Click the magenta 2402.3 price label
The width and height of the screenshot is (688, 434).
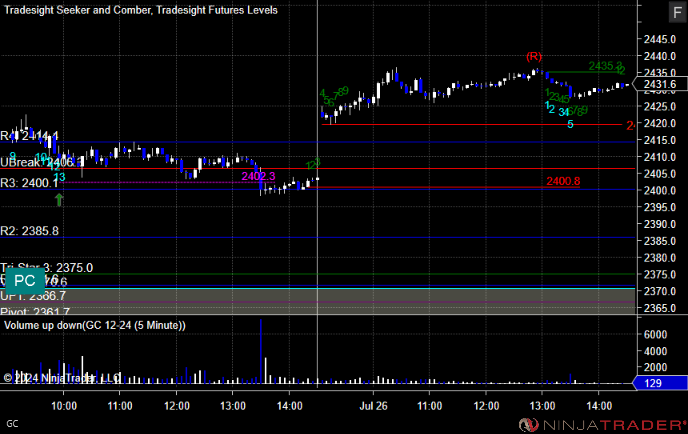point(258,176)
